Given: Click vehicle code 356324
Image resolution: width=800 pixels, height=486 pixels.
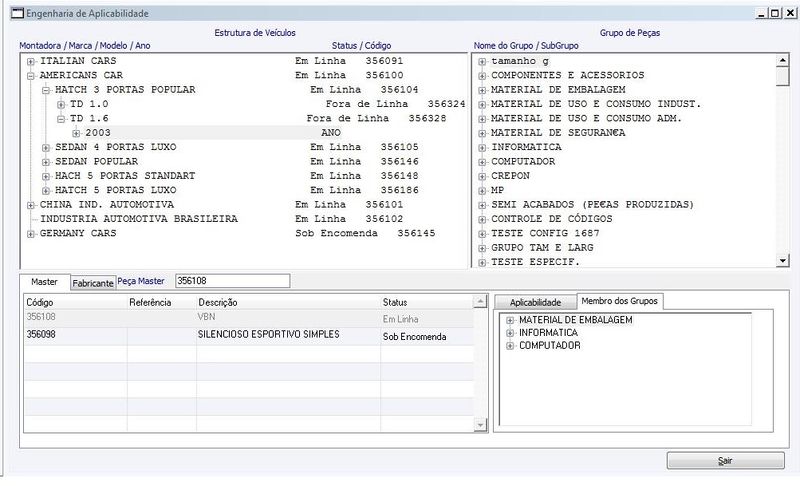Looking at the screenshot, I should (446, 104).
